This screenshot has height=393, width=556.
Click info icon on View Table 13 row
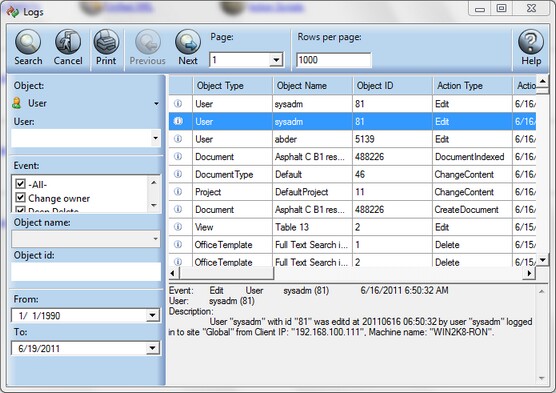point(178,227)
